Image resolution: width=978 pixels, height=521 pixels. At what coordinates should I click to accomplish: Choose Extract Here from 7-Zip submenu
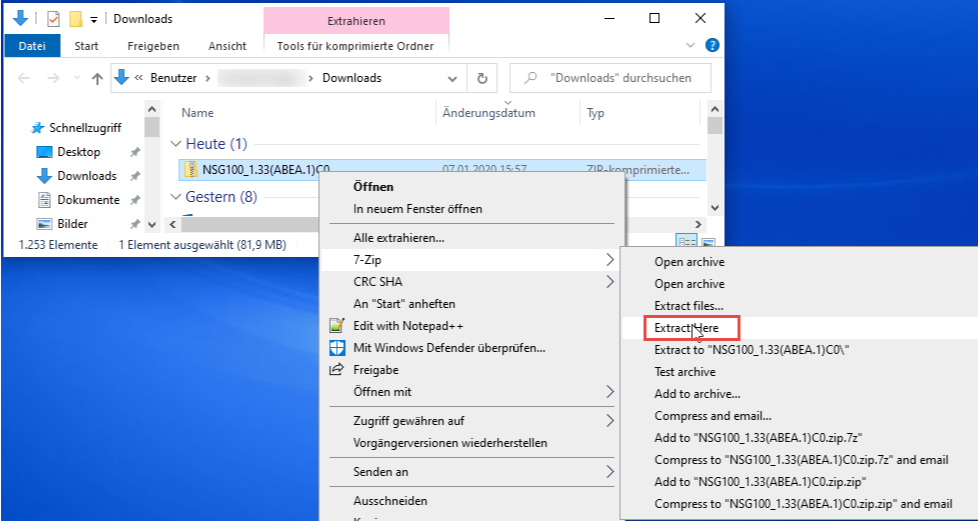[686, 327]
